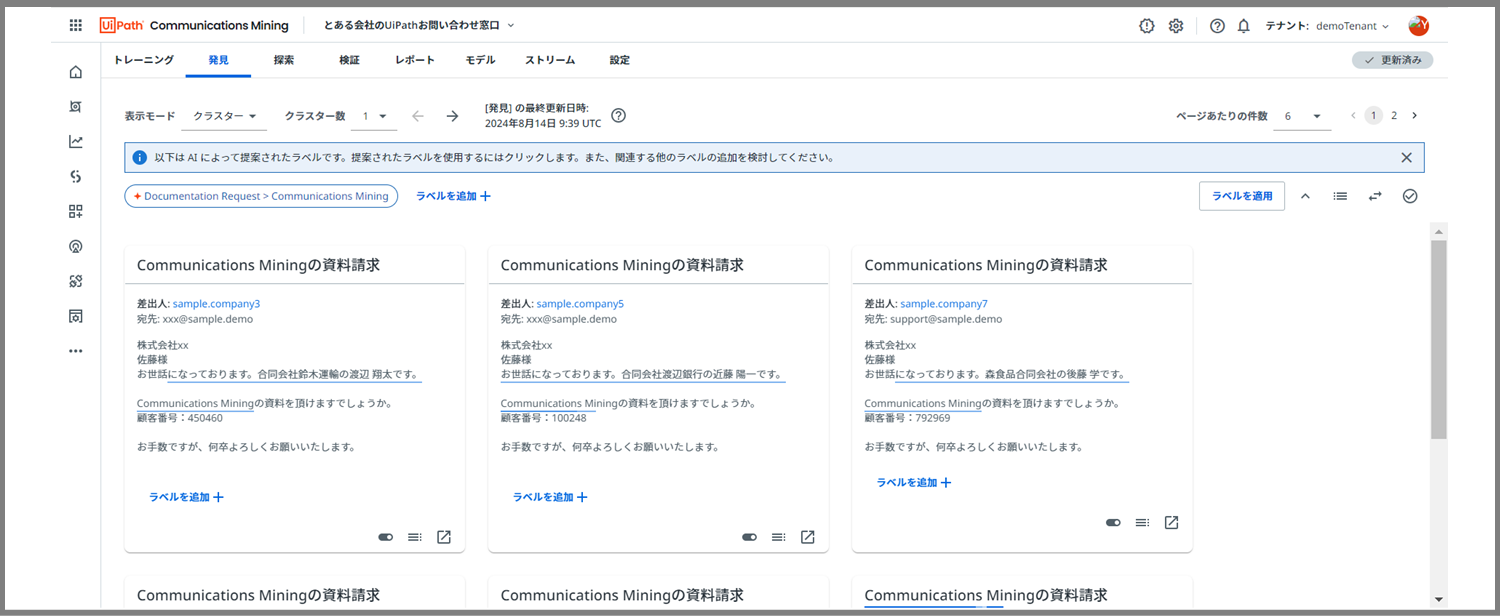Click suggested label Documentation Request > Communications Mining
This screenshot has width=1500, height=616.
click(x=261, y=196)
